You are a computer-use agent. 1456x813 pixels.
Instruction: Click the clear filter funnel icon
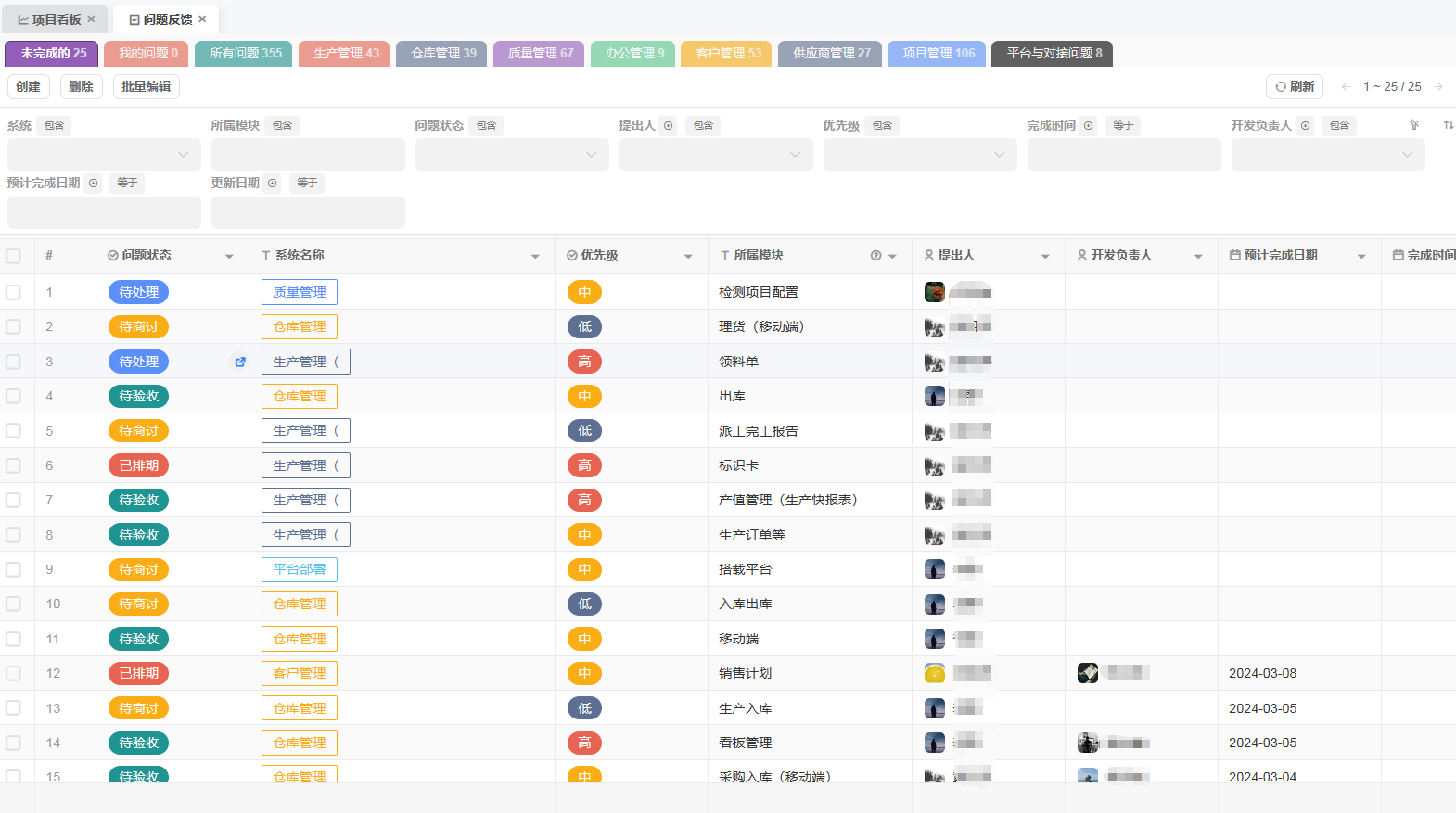pos(1414,125)
